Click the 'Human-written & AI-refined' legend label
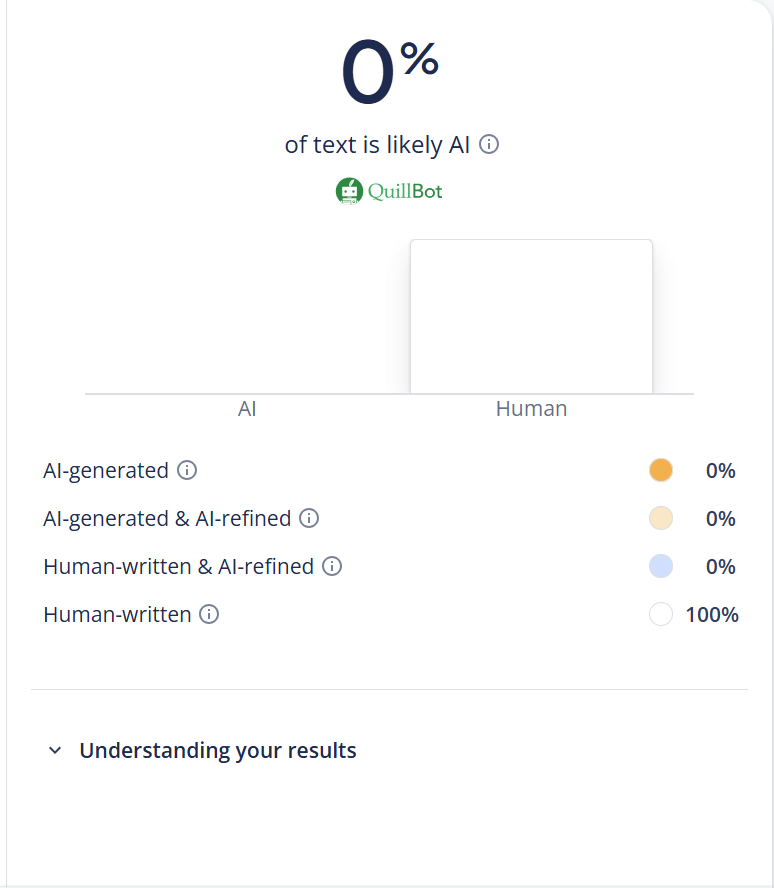The width and height of the screenshot is (774, 888). (178, 566)
